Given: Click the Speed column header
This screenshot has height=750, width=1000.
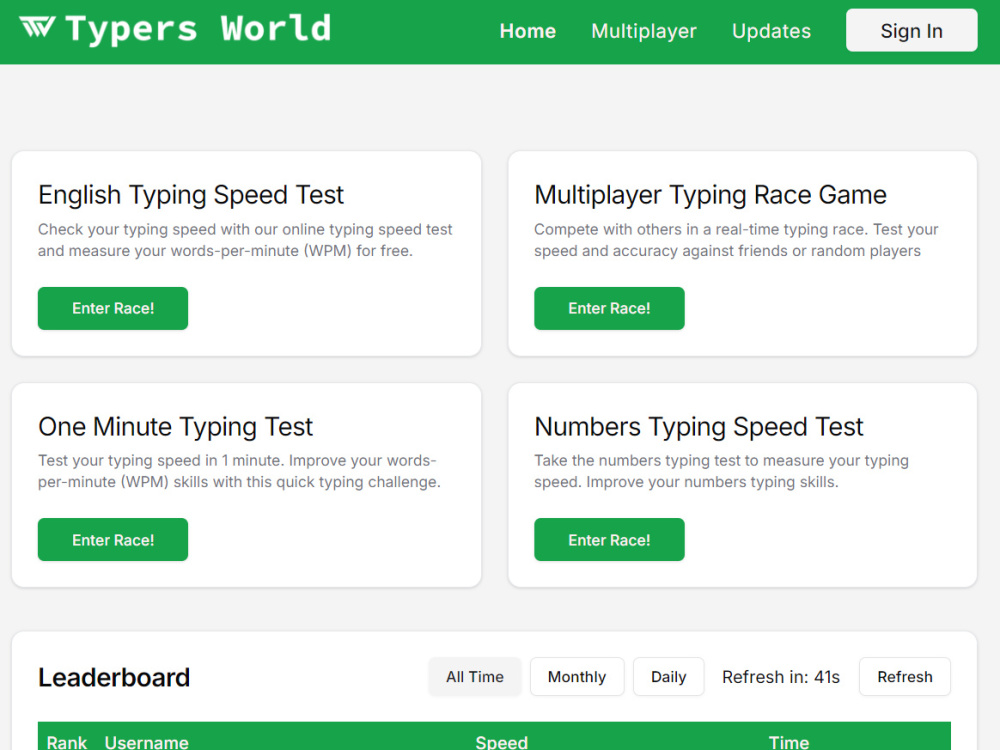Looking at the screenshot, I should (x=501, y=742).
